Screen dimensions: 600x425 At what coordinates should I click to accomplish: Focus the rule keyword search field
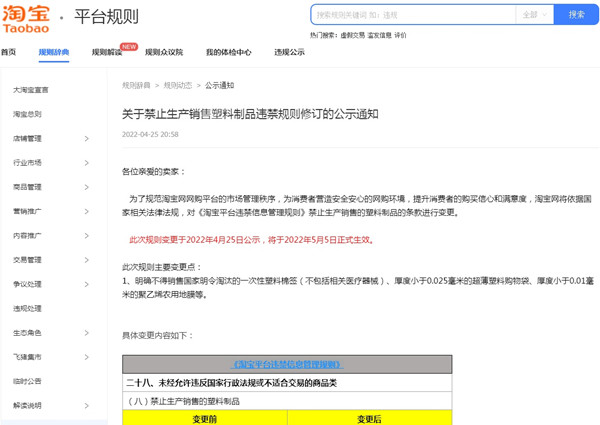tap(412, 15)
